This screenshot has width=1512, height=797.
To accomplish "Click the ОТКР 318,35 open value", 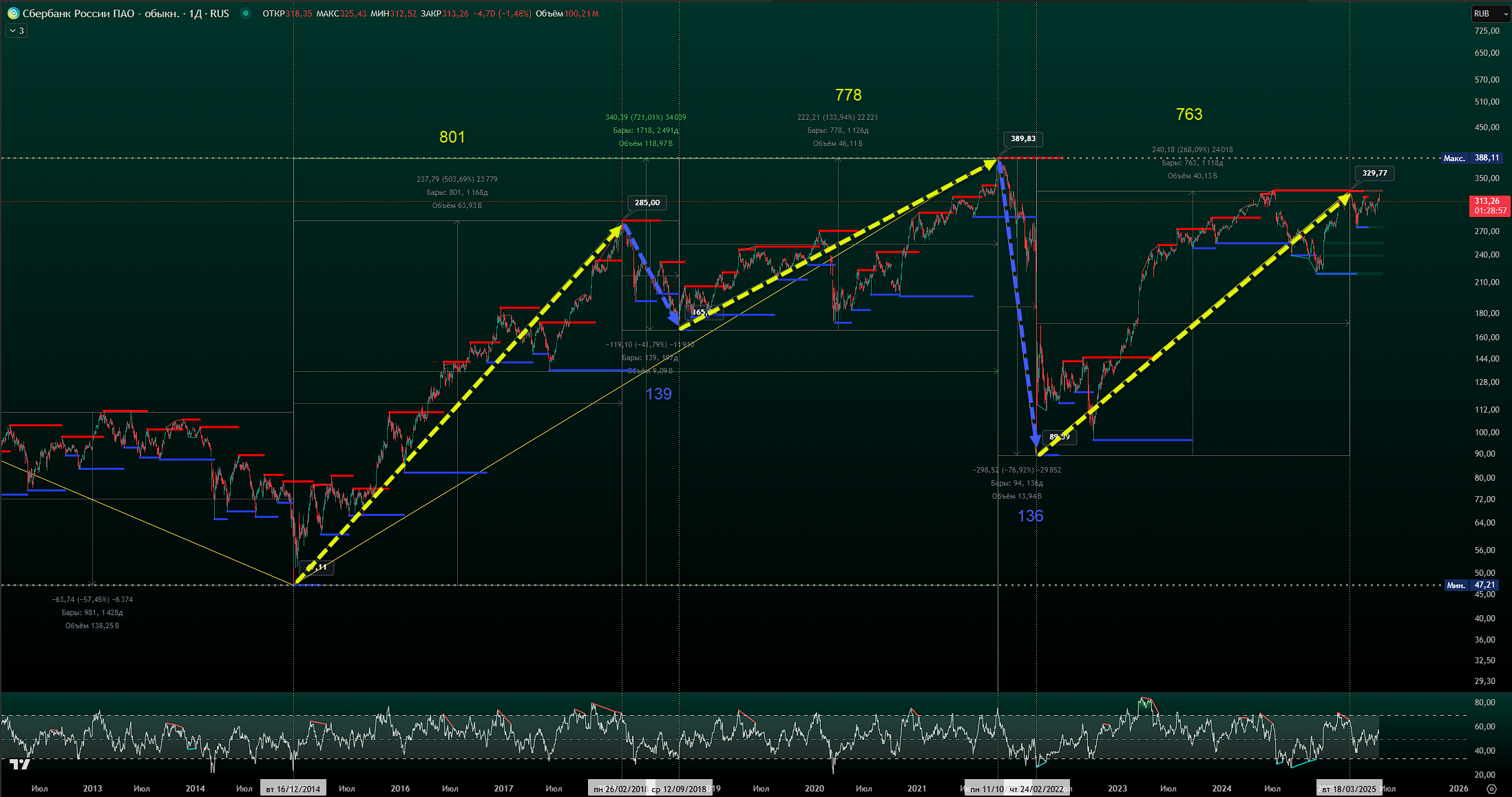I will (x=286, y=14).
